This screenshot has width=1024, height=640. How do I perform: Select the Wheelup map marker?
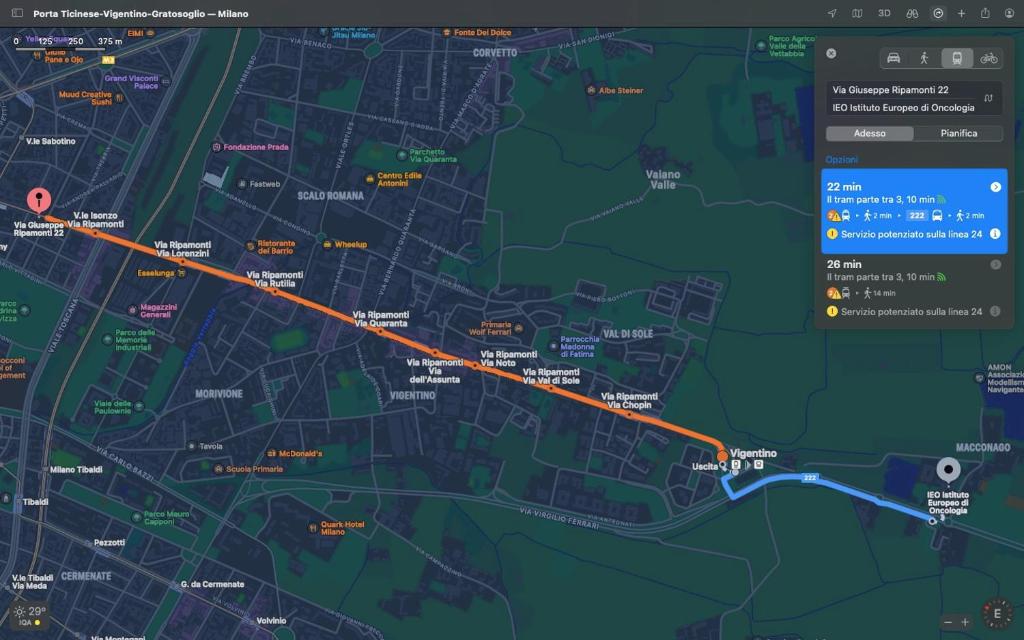(327, 244)
